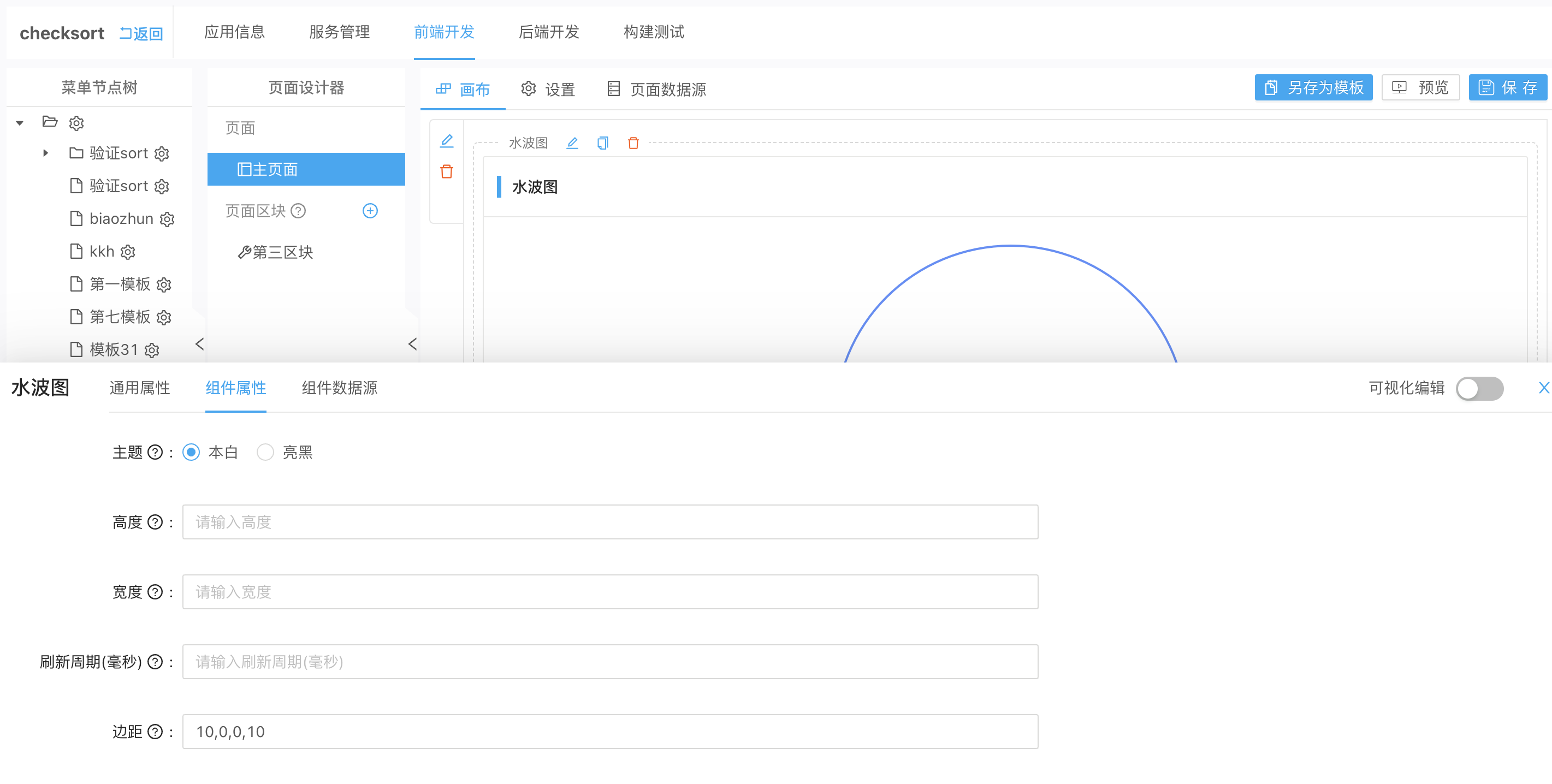Click the 水波图 component edit pencil icon
1552x784 pixels.
572,142
